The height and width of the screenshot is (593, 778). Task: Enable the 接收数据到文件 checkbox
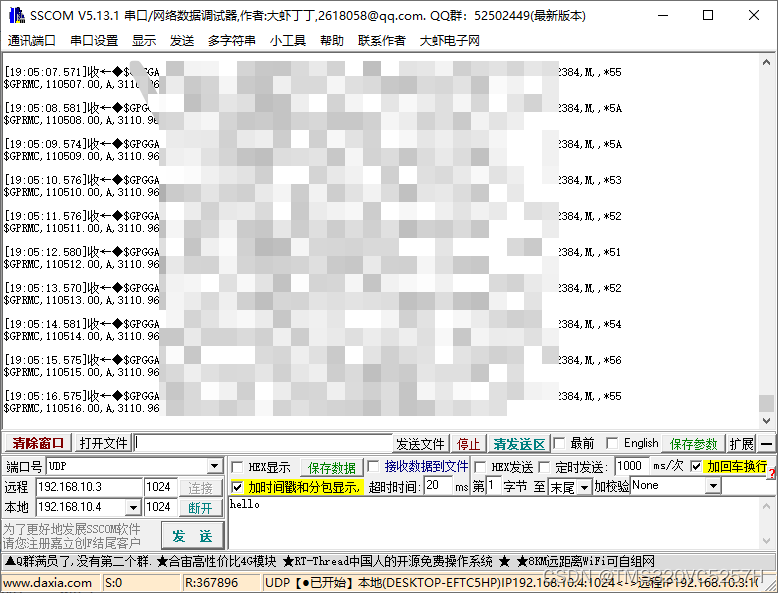click(373, 466)
